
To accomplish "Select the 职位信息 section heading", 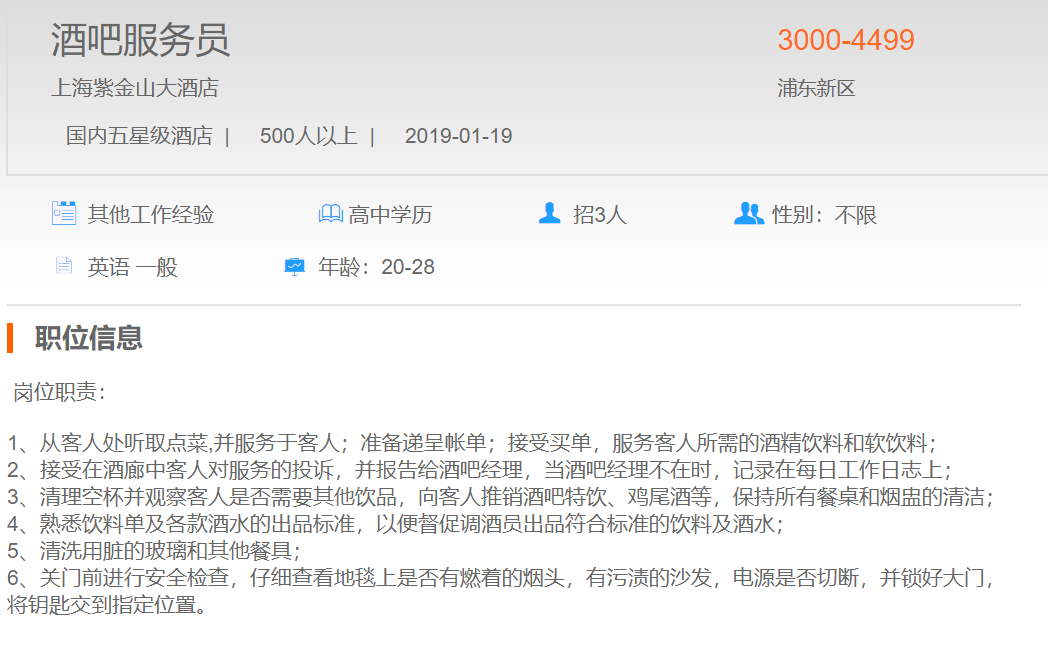I will point(89,338).
